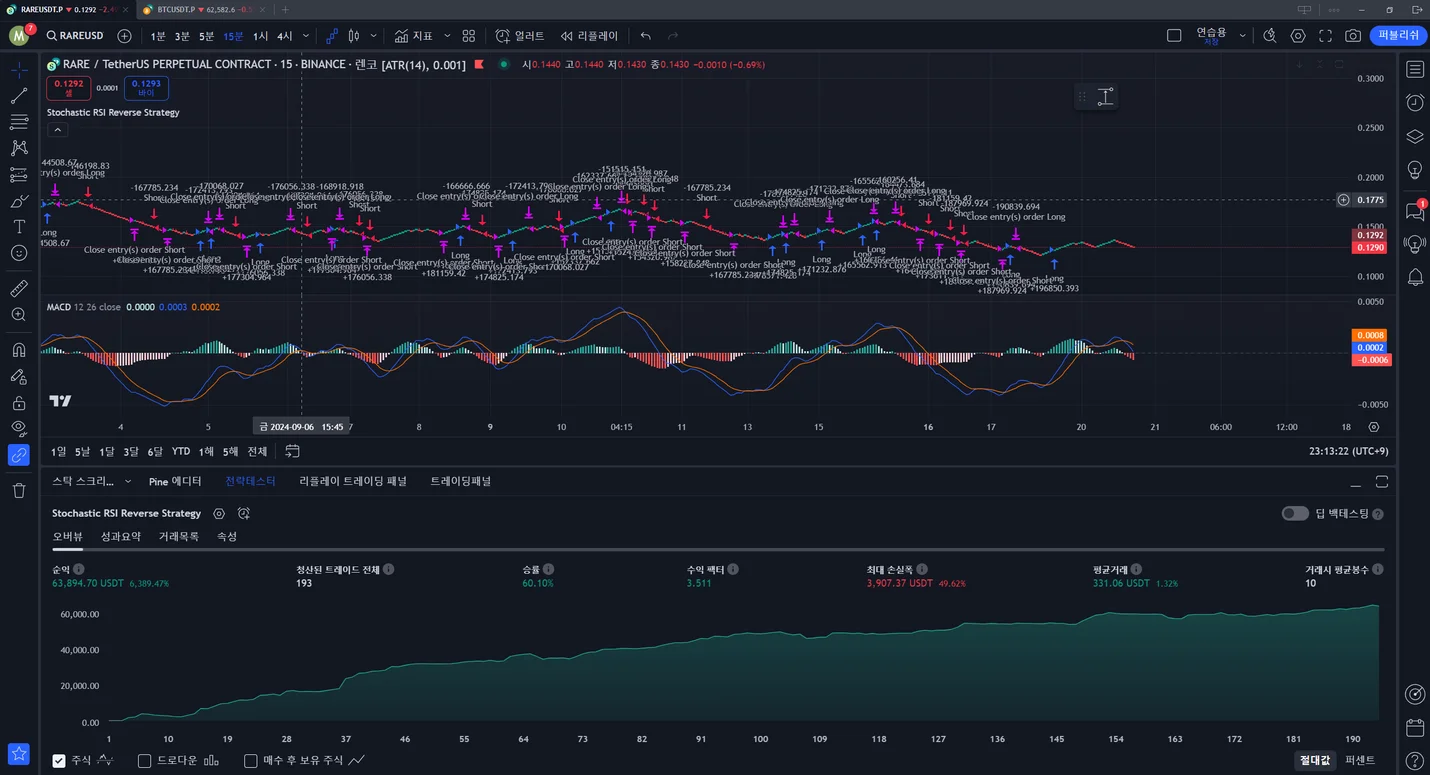Click the trash remove objects icon
1430x775 pixels.
19,490
